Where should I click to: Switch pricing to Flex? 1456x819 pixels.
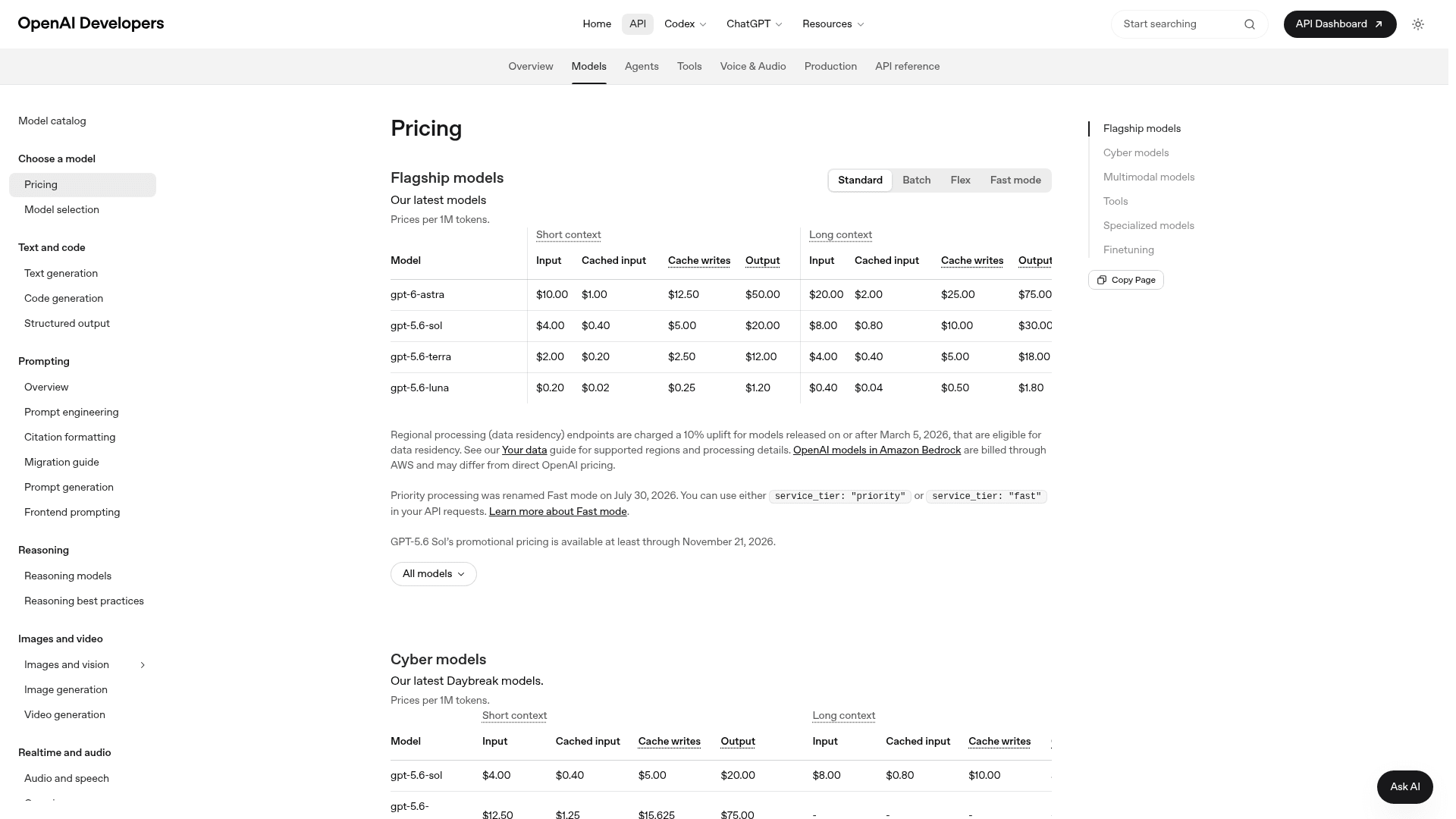click(x=960, y=180)
